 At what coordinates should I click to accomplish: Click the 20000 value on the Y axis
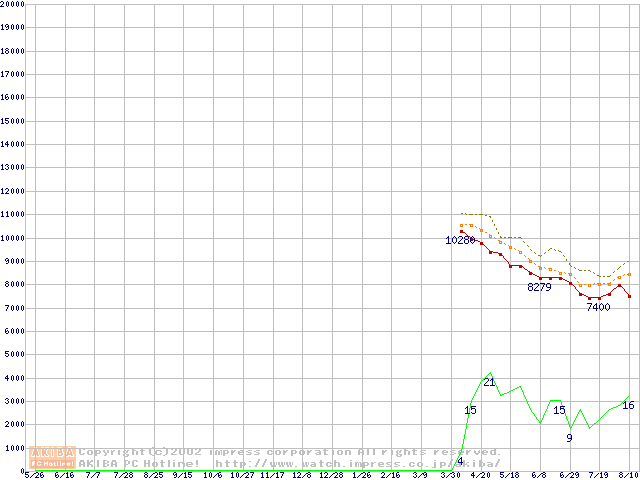pyautogui.click(x=13, y=5)
